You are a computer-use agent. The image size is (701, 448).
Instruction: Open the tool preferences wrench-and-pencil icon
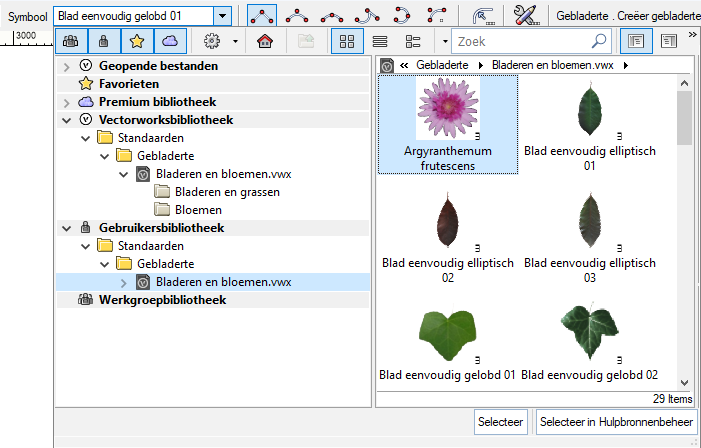pos(525,16)
